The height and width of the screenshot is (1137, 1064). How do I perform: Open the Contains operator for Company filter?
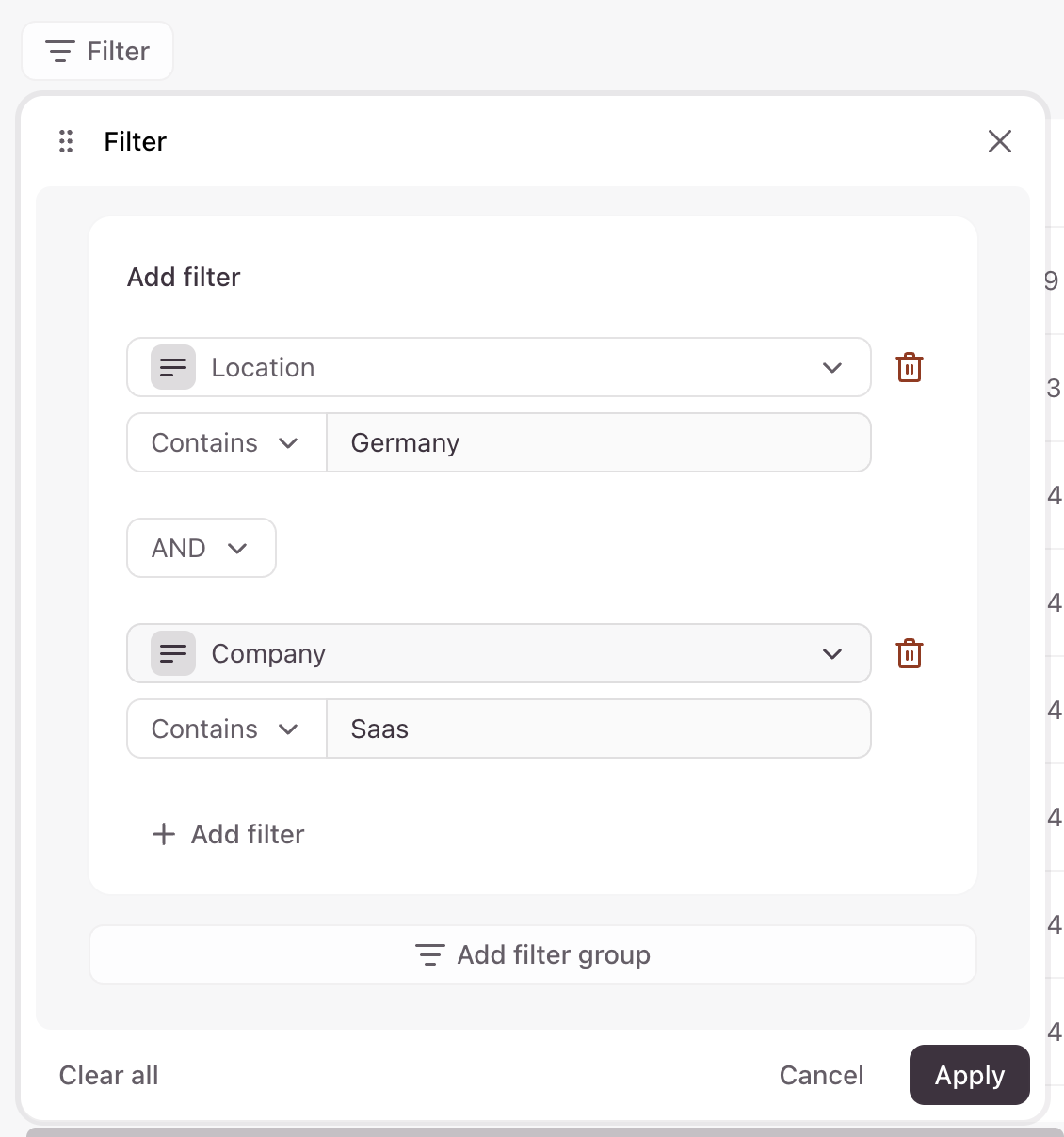(x=226, y=729)
